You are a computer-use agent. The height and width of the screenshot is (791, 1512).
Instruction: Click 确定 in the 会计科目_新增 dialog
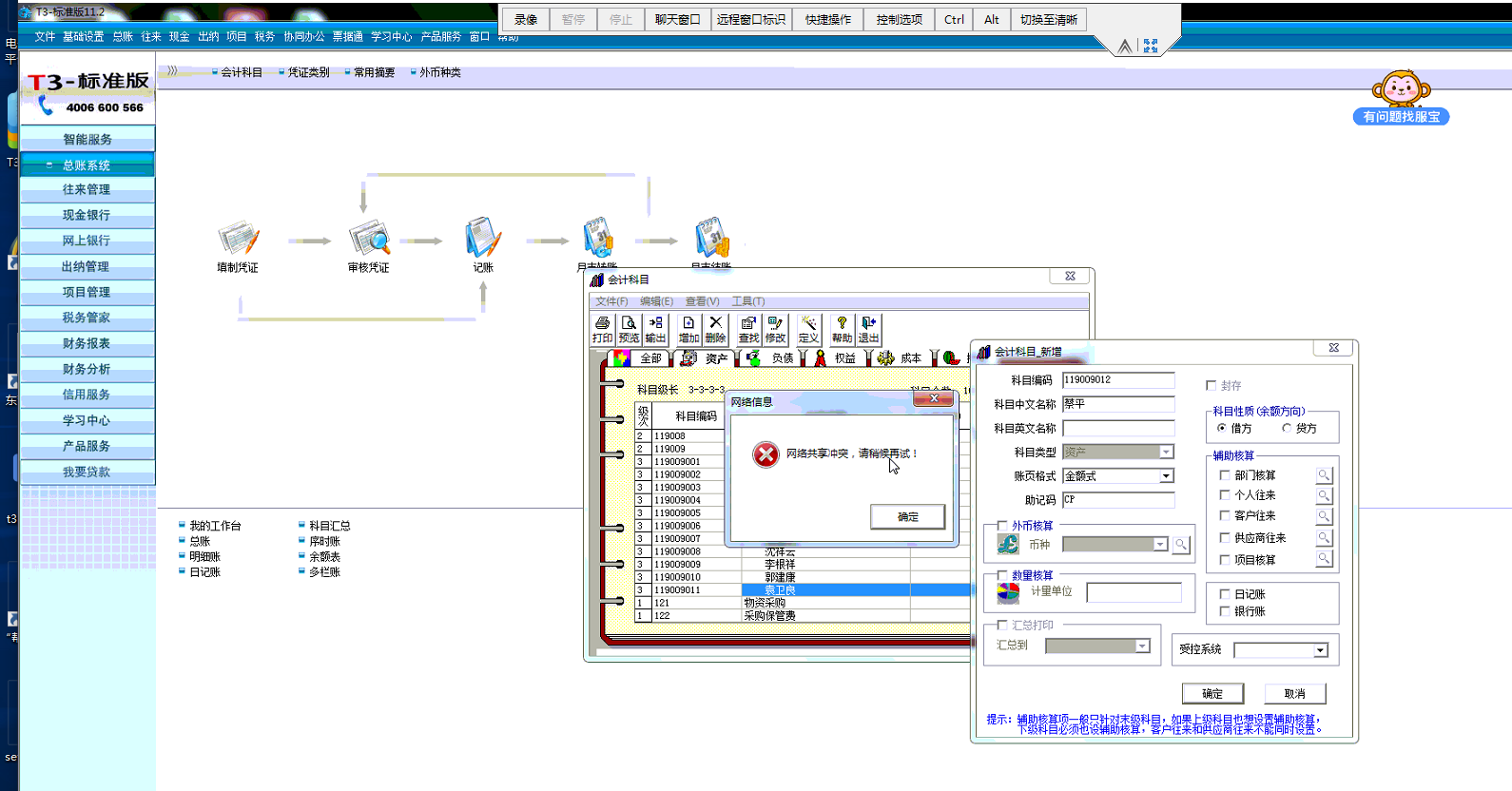(x=1212, y=693)
